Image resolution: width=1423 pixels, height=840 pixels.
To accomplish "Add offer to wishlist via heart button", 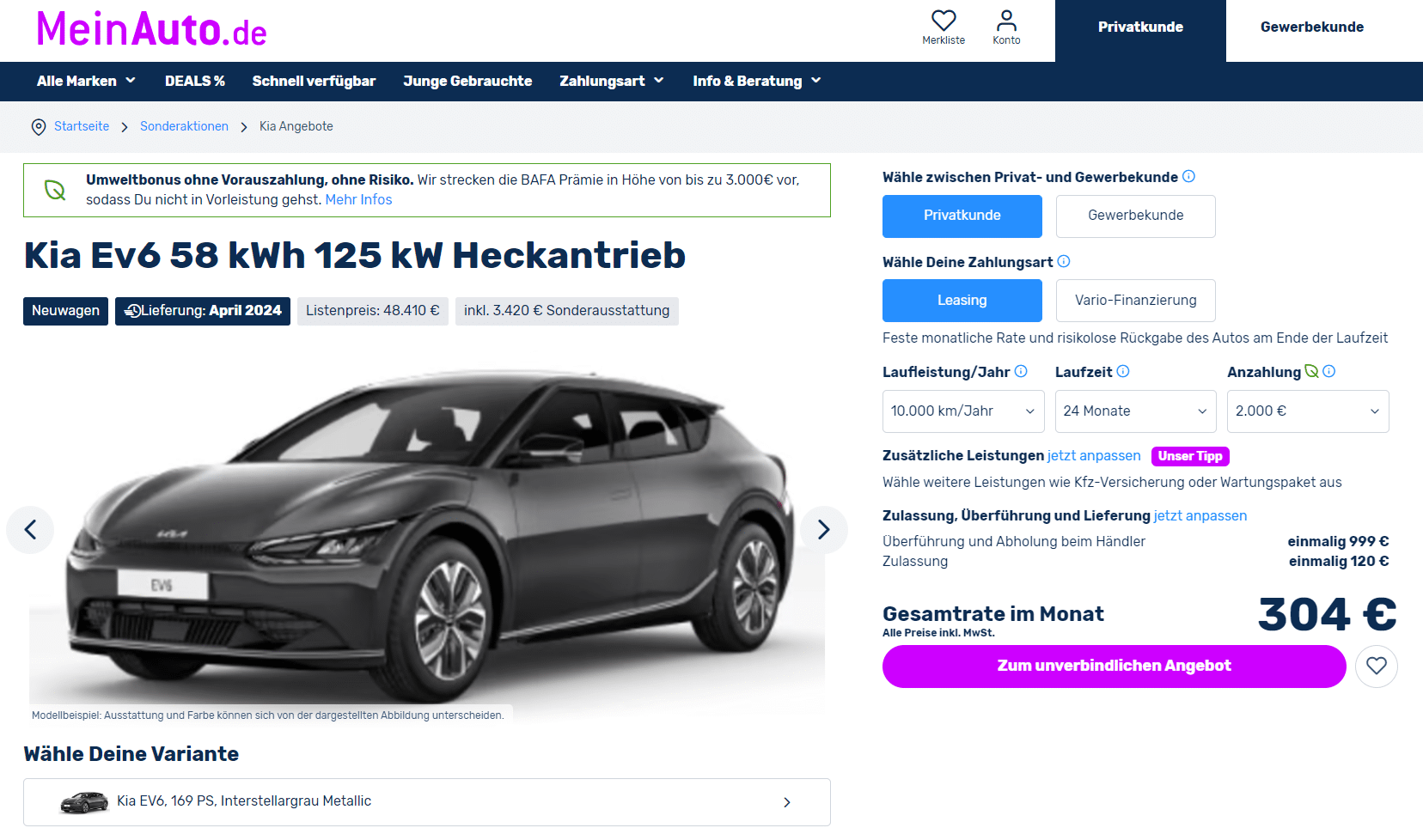I will (1377, 667).
